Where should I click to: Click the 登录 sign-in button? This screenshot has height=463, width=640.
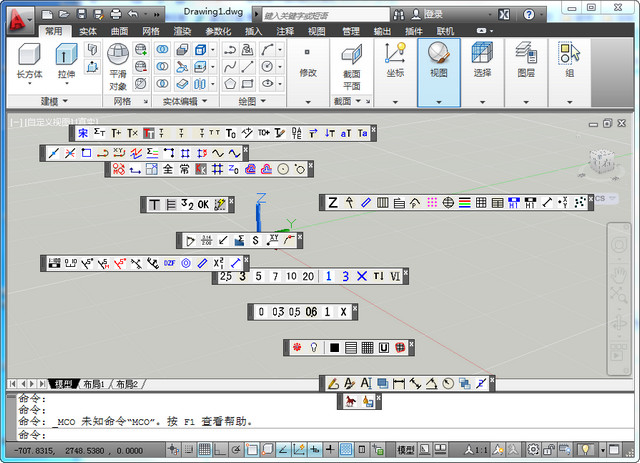click(433, 15)
